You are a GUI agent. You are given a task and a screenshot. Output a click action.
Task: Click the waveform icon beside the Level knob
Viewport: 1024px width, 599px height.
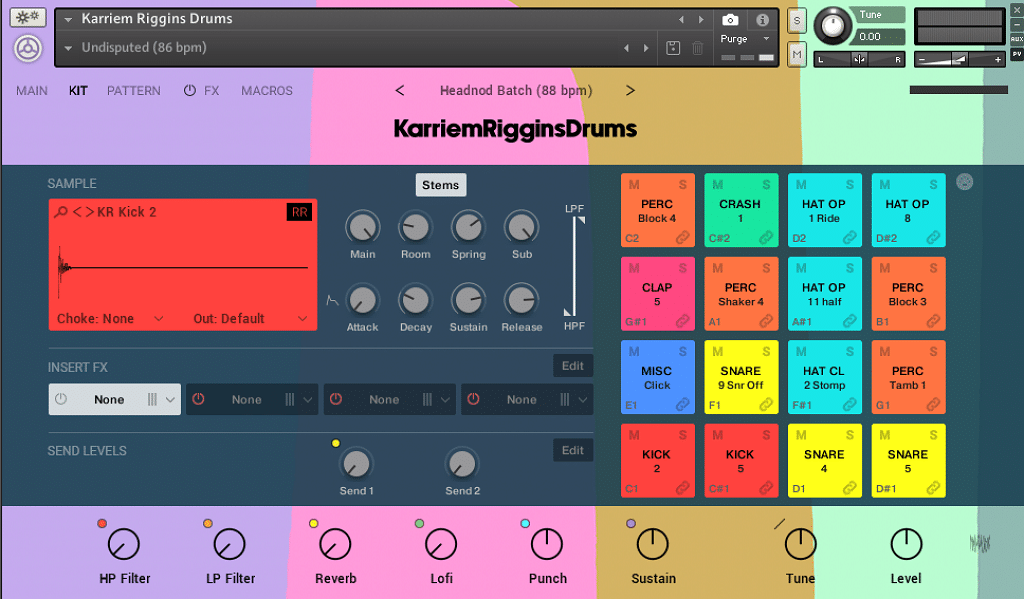pyautogui.click(x=980, y=543)
